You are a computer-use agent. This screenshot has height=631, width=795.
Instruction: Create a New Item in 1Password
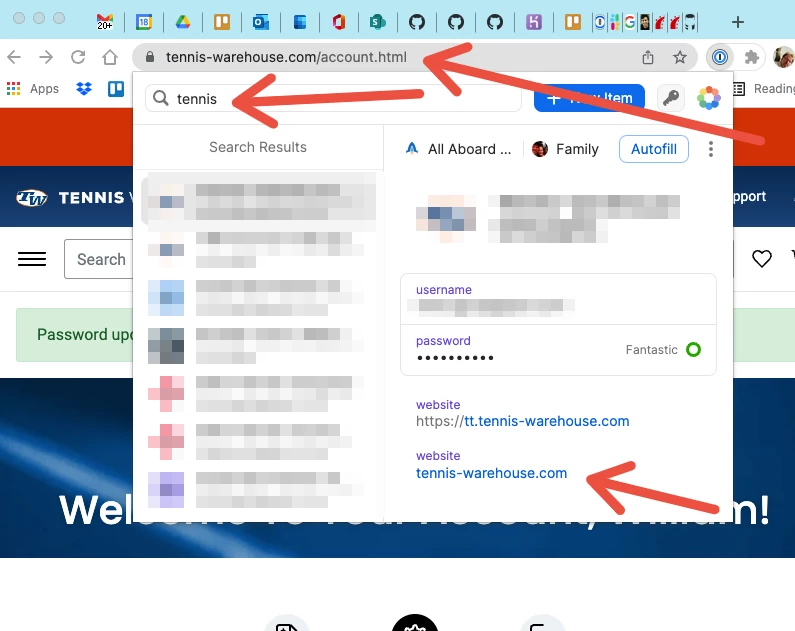pyautogui.click(x=589, y=98)
